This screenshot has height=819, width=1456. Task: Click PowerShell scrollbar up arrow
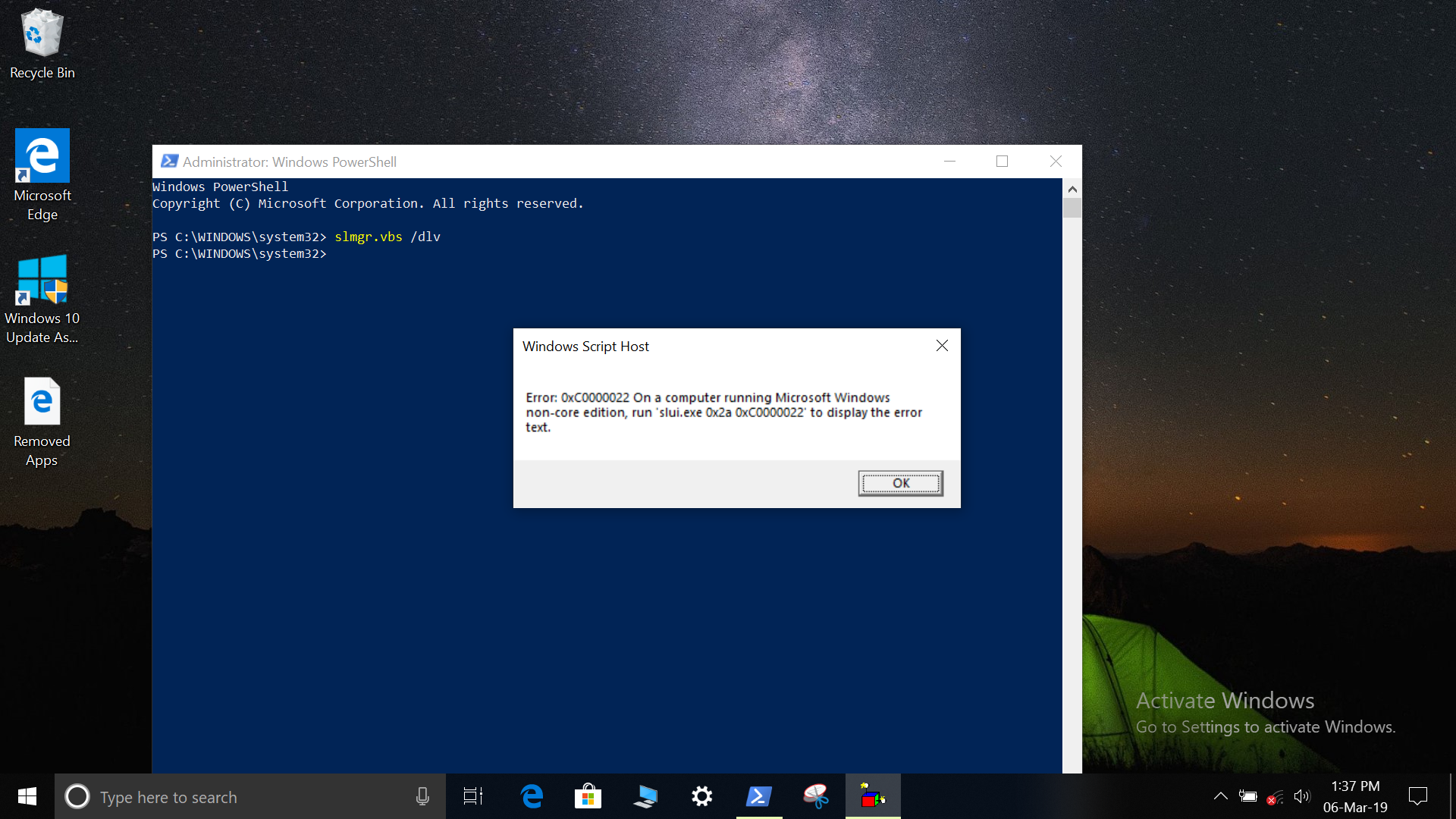coord(1072,189)
